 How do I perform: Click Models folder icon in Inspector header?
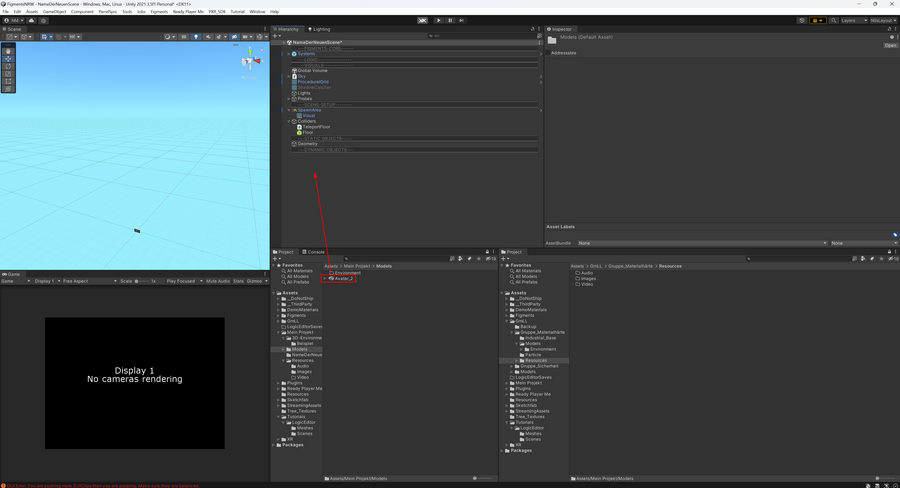(x=552, y=40)
